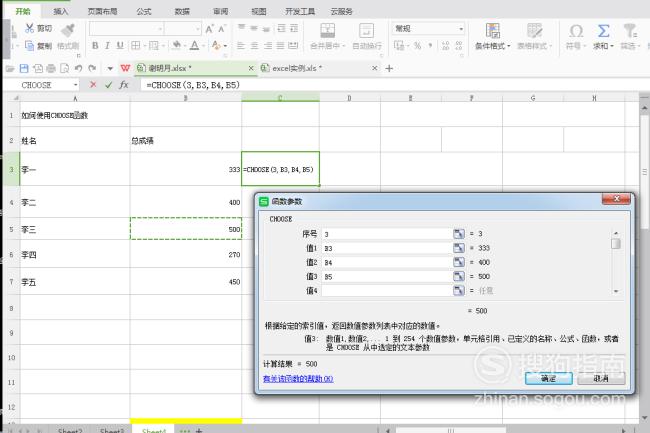Toggle underline formatting
Viewport: 650px width, 433px height.
[120, 46]
